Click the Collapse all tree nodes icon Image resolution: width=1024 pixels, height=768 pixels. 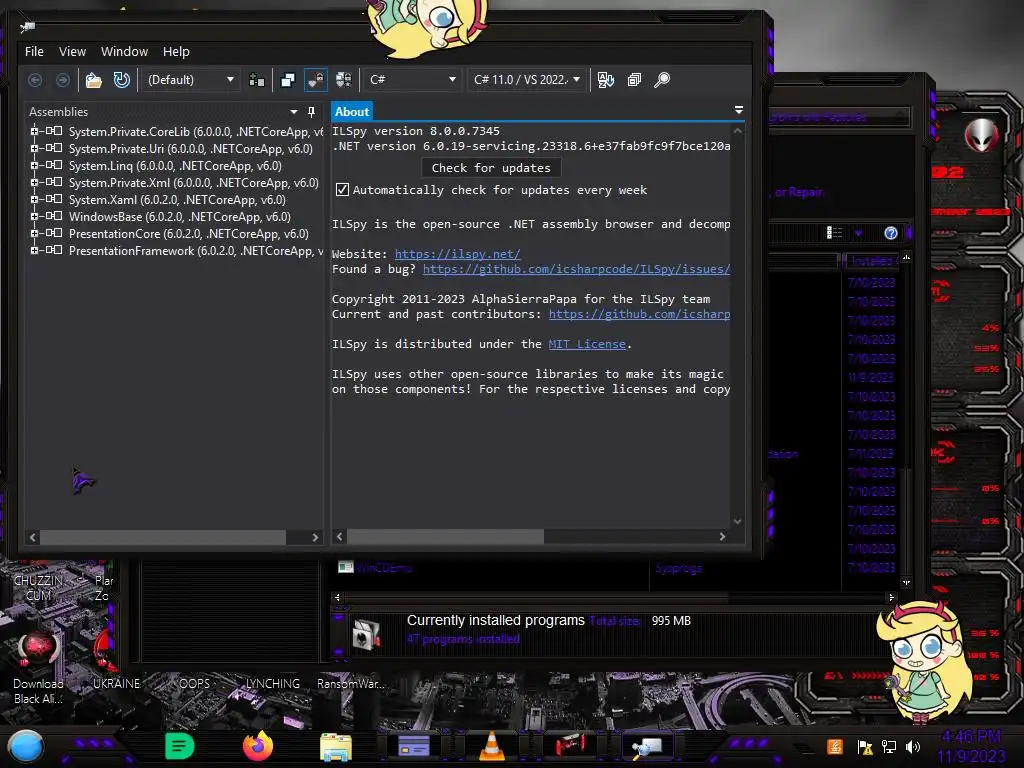tap(634, 80)
